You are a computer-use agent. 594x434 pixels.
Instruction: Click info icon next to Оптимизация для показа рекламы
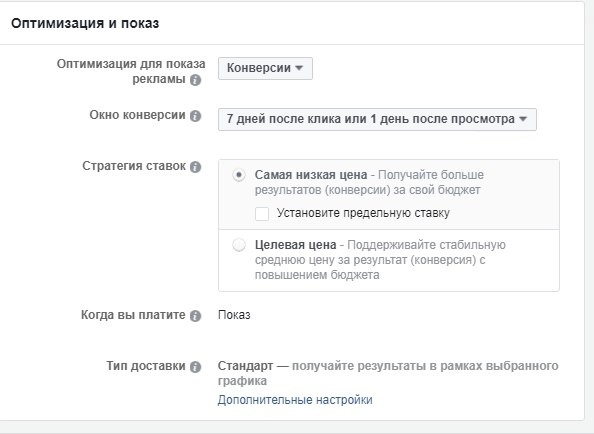(x=195, y=80)
